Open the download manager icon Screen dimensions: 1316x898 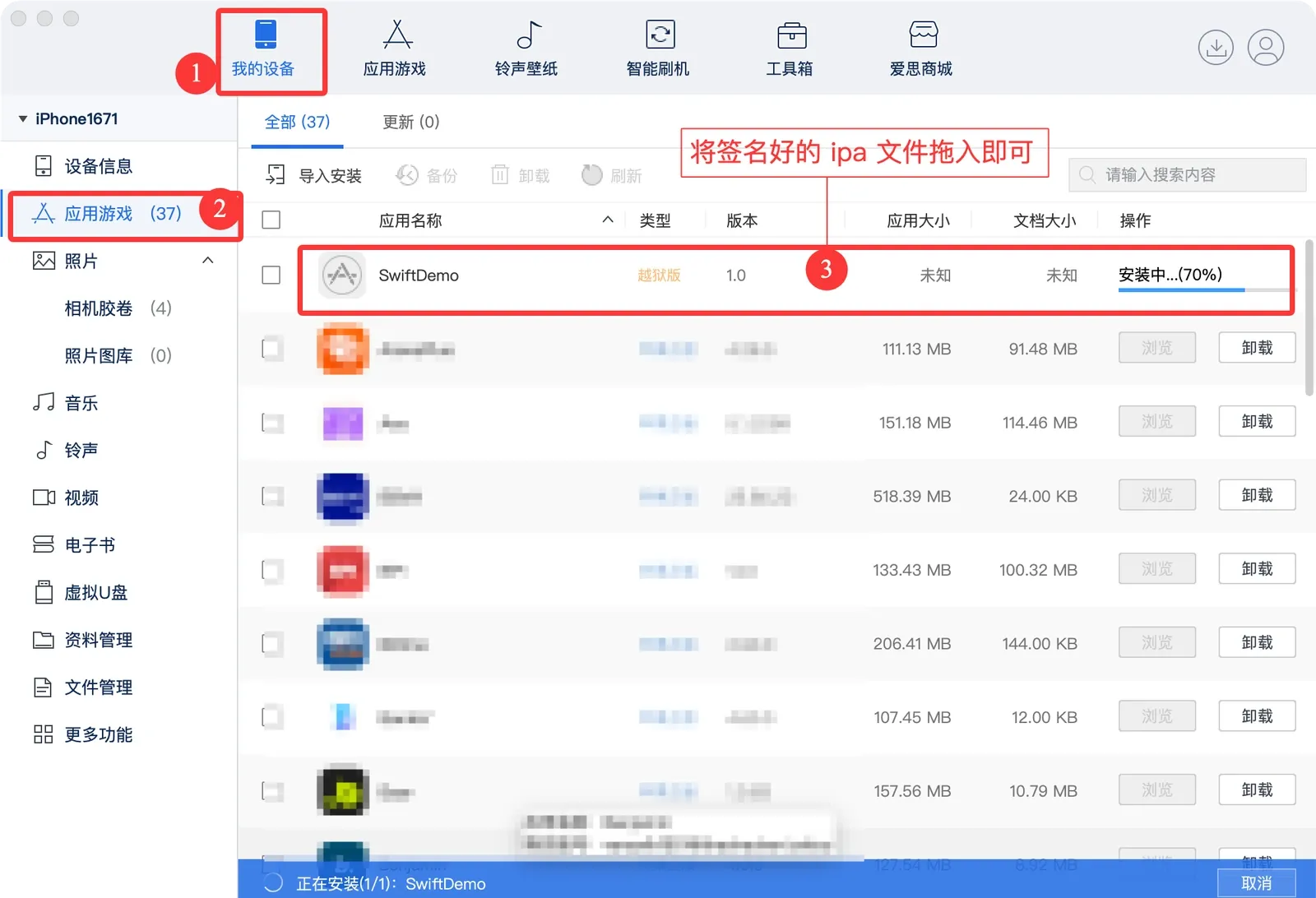[x=1216, y=48]
